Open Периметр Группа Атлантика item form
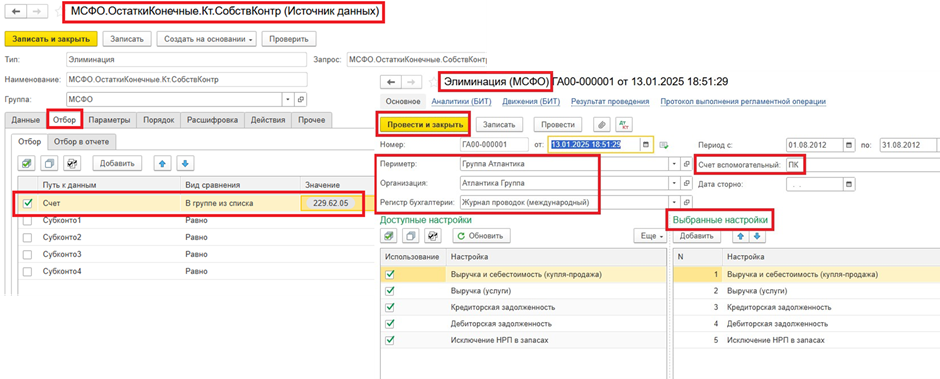 (x=686, y=164)
